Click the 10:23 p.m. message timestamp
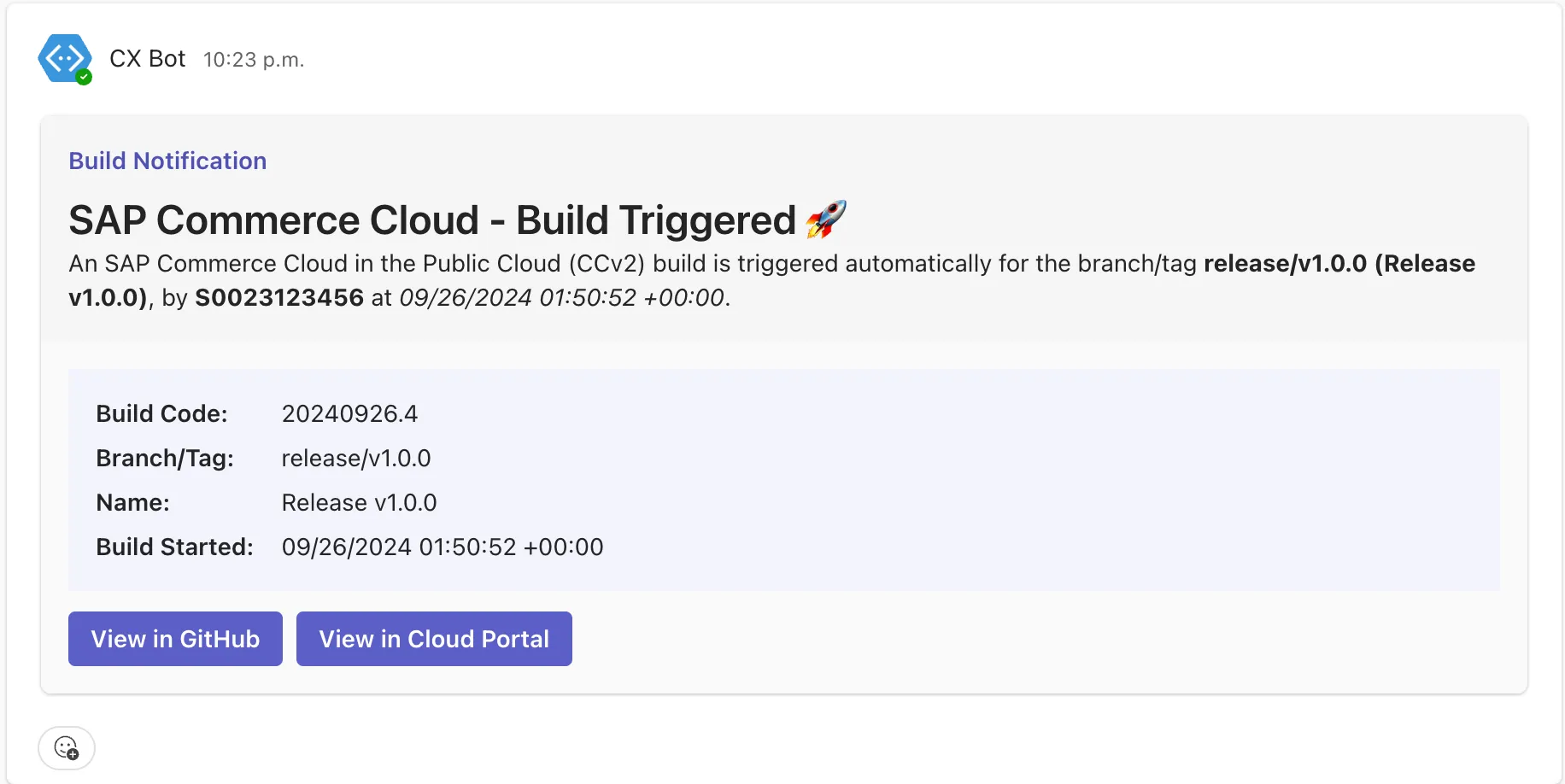This screenshot has height=784, width=1565. [254, 60]
